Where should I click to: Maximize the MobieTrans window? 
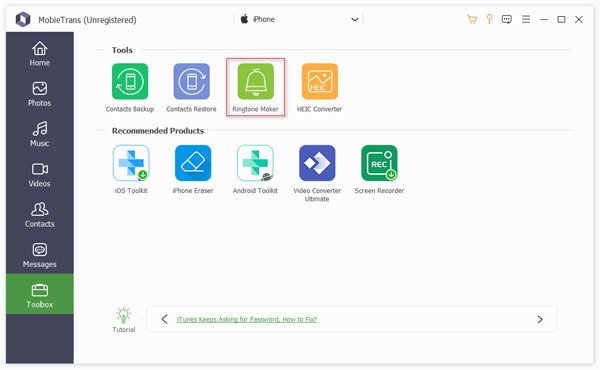pos(561,19)
